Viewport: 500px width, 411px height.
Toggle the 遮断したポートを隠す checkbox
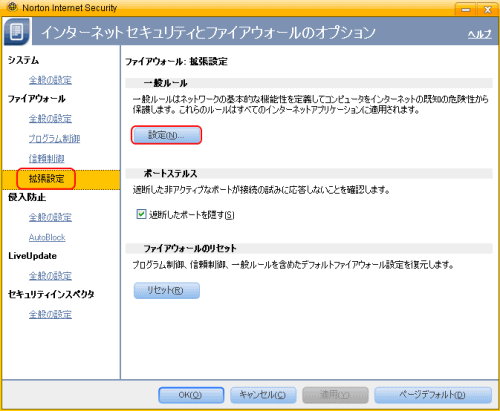pyautogui.click(x=141, y=214)
